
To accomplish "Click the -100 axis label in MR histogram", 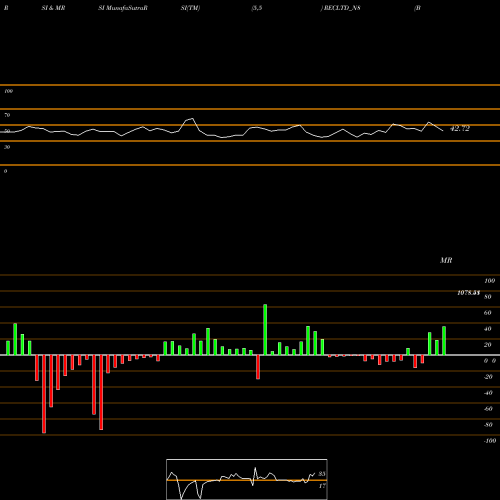I will [x=490, y=441].
